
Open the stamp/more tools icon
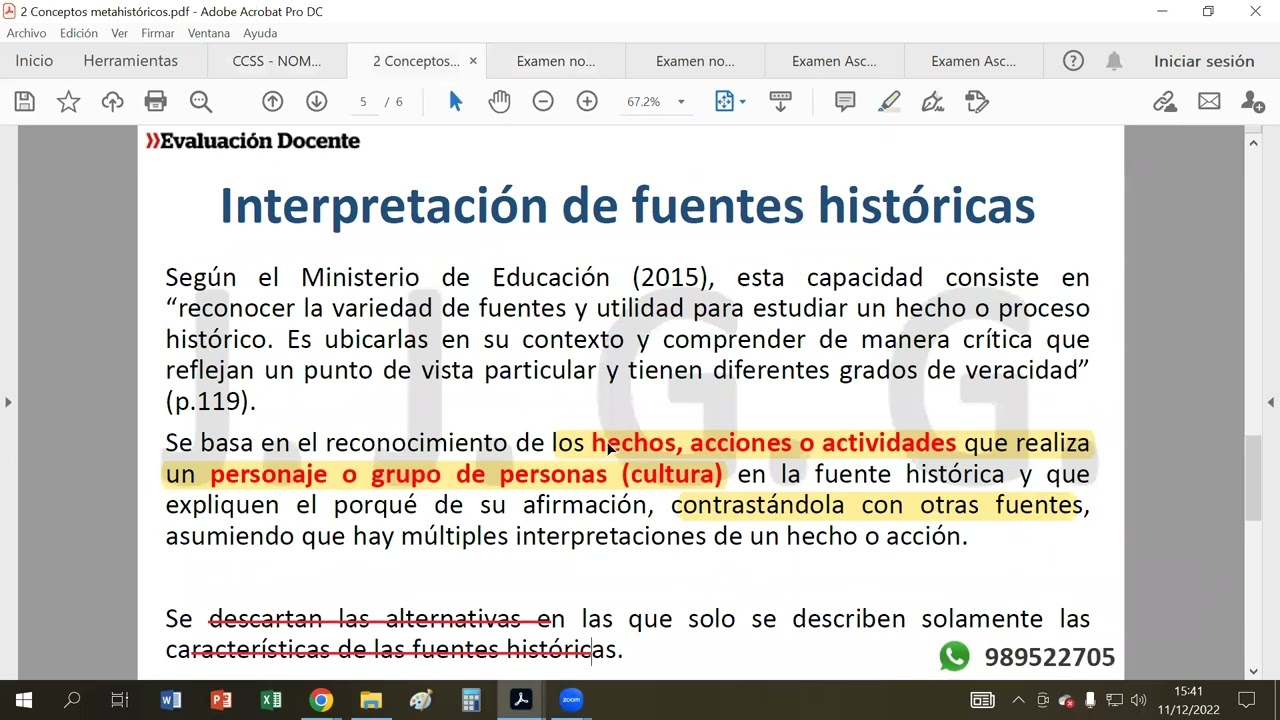click(977, 101)
